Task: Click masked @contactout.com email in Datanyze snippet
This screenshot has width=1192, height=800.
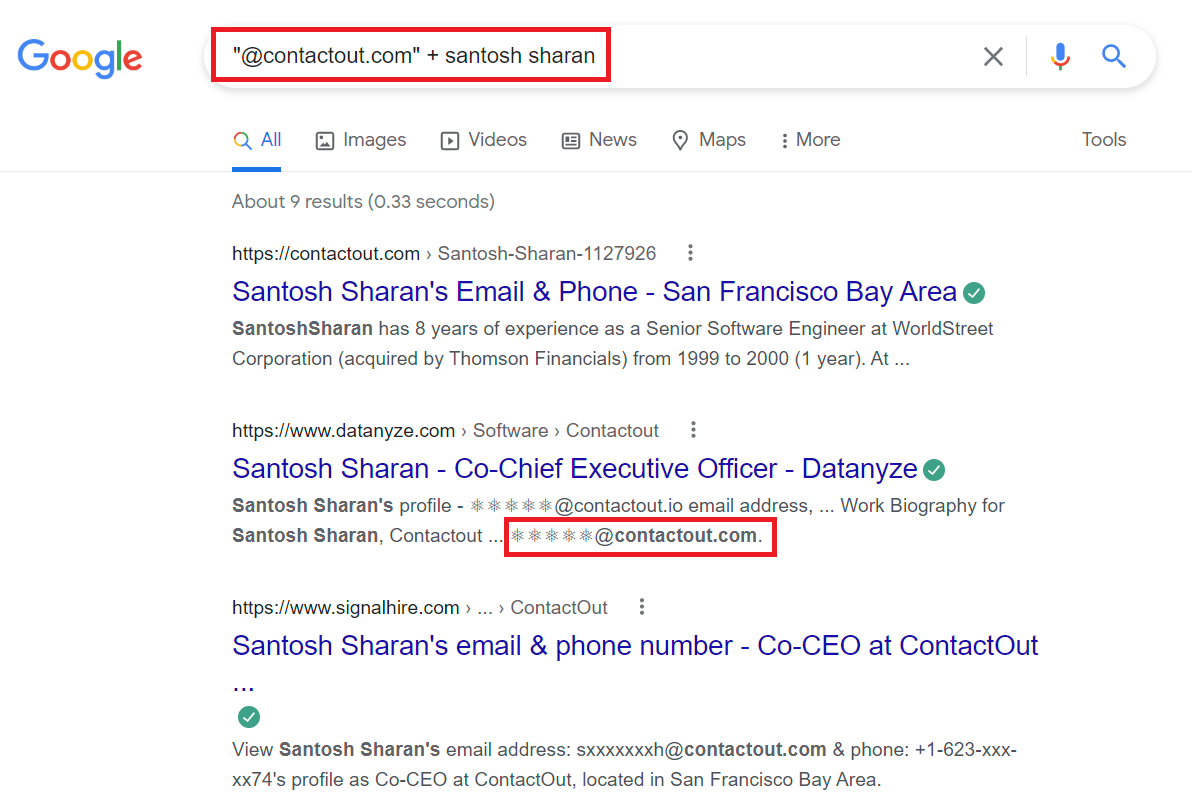Action: coord(636,535)
